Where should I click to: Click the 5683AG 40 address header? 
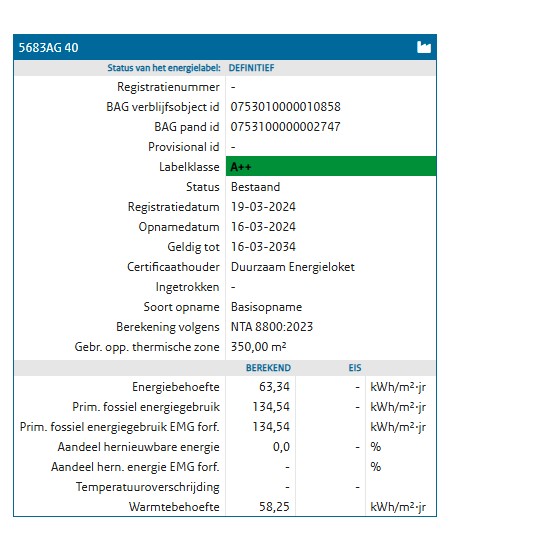click(x=49, y=48)
